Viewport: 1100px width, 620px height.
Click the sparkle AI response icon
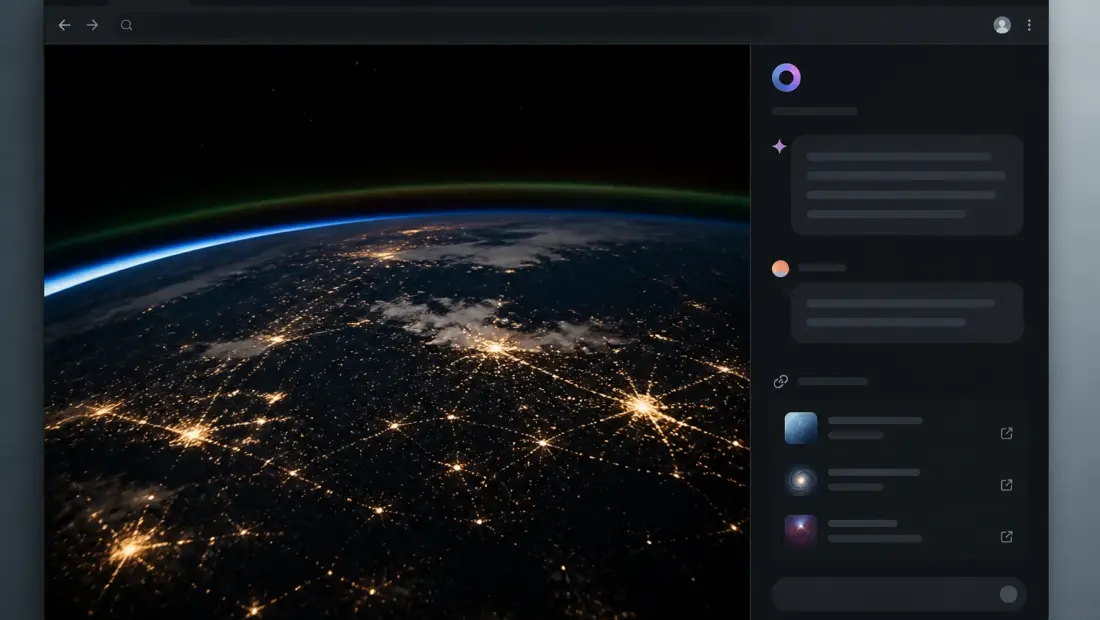coord(779,147)
